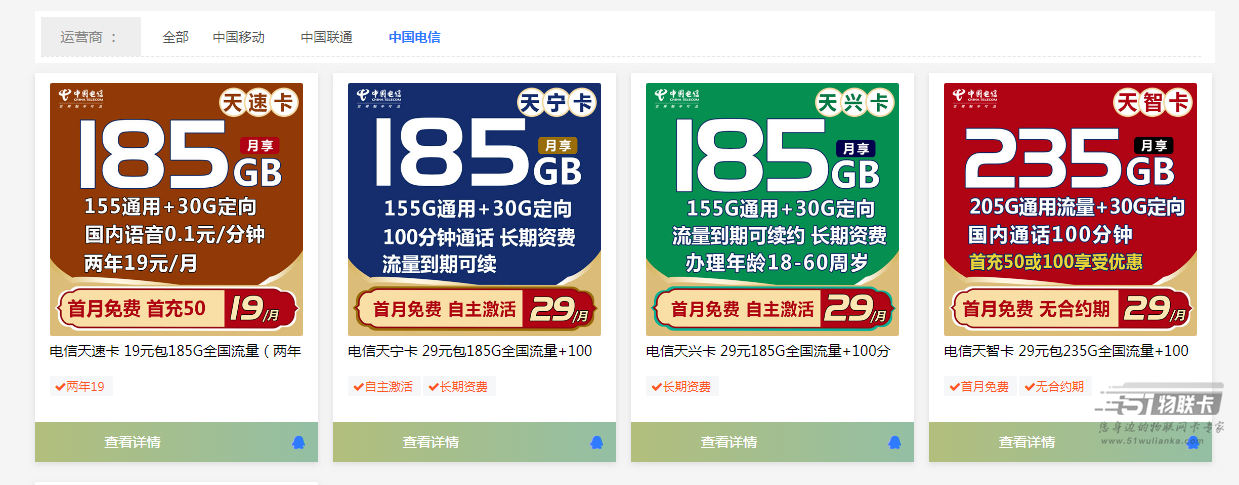This screenshot has height=485, width=1239.
Task: Open 查看详情 for the 天速卡
Action: 132,442
